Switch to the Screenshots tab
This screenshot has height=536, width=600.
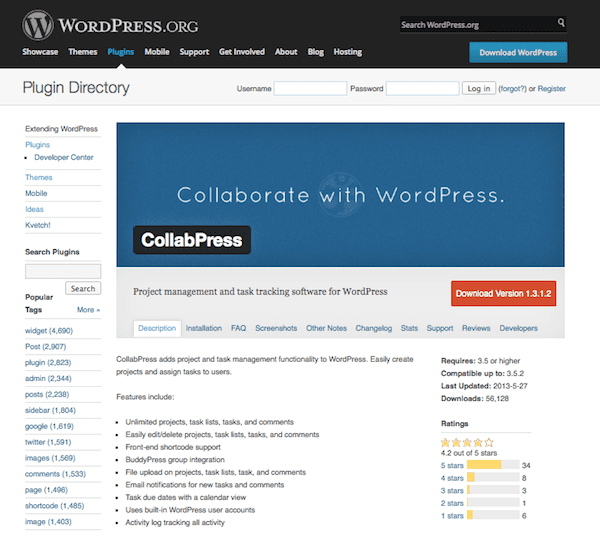[276, 328]
